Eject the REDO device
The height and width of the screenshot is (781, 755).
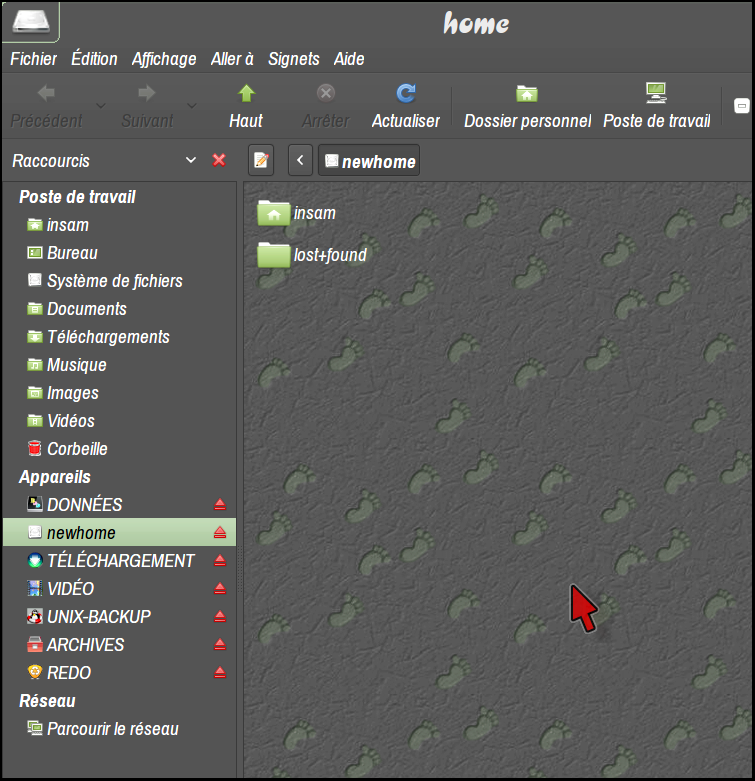(x=220, y=673)
